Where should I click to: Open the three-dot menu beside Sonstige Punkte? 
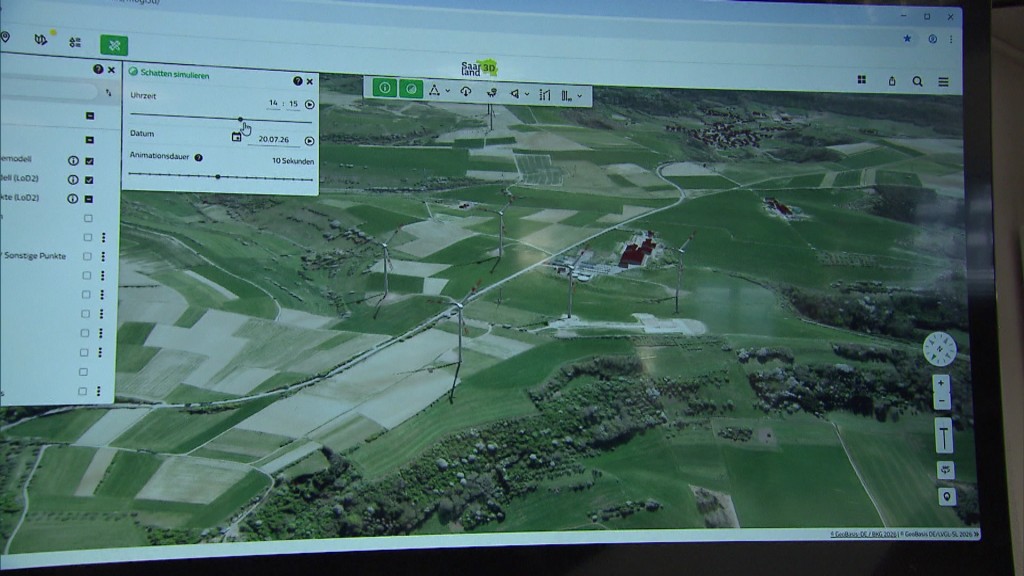(103, 256)
